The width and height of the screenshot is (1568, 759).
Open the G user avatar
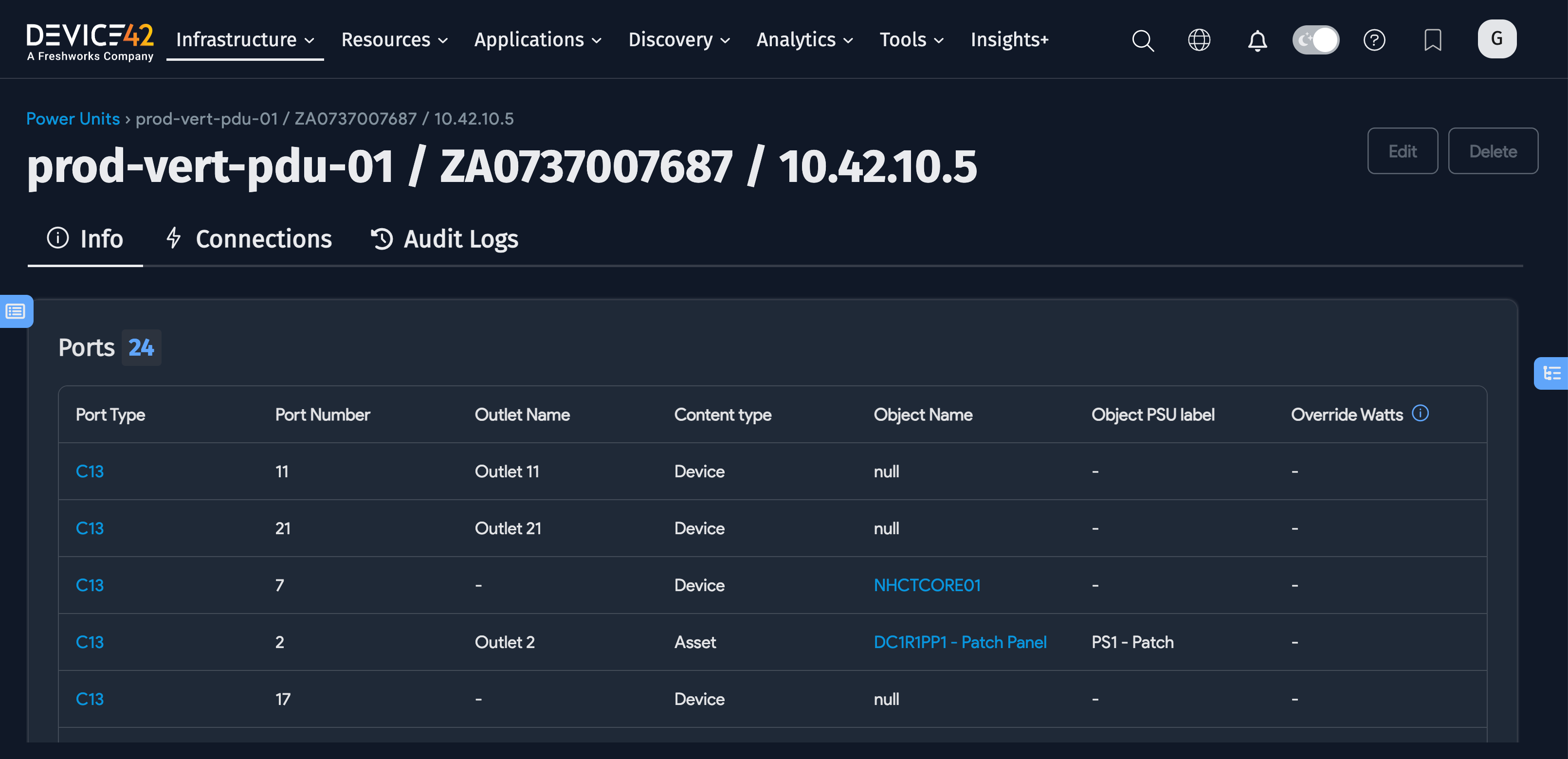1496,39
